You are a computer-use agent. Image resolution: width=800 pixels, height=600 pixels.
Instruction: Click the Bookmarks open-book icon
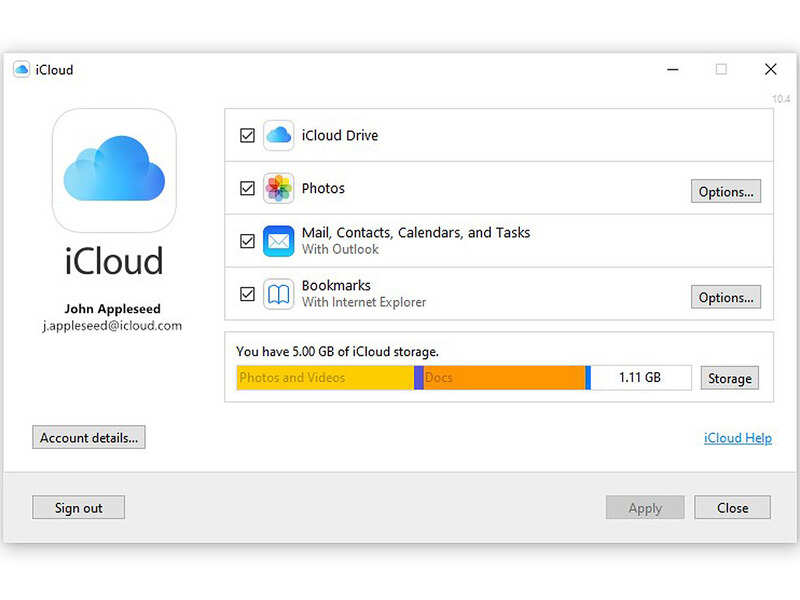click(277, 294)
